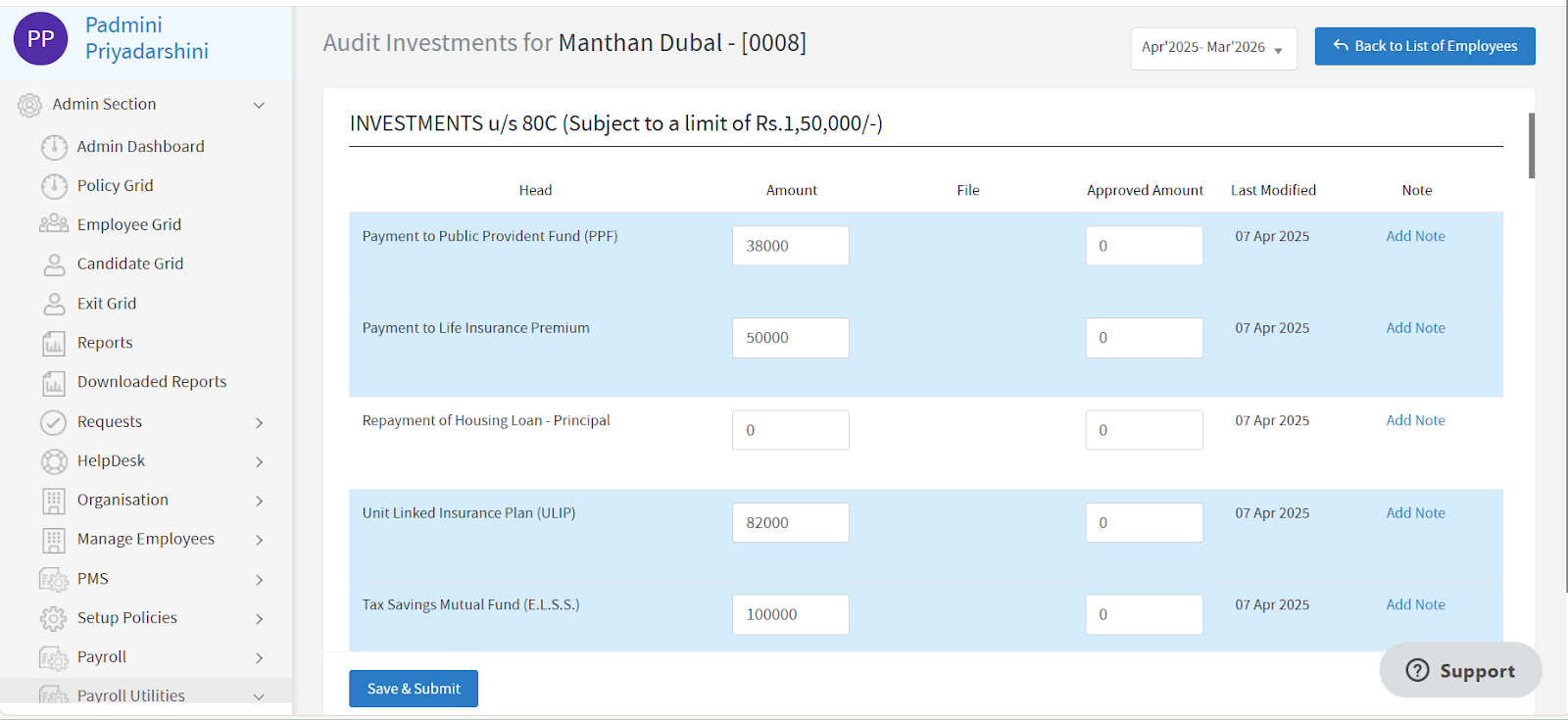Click the Admin Dashboard clock icon
The width and height of the screenshot is (1568, 720).
click(54, 147)
